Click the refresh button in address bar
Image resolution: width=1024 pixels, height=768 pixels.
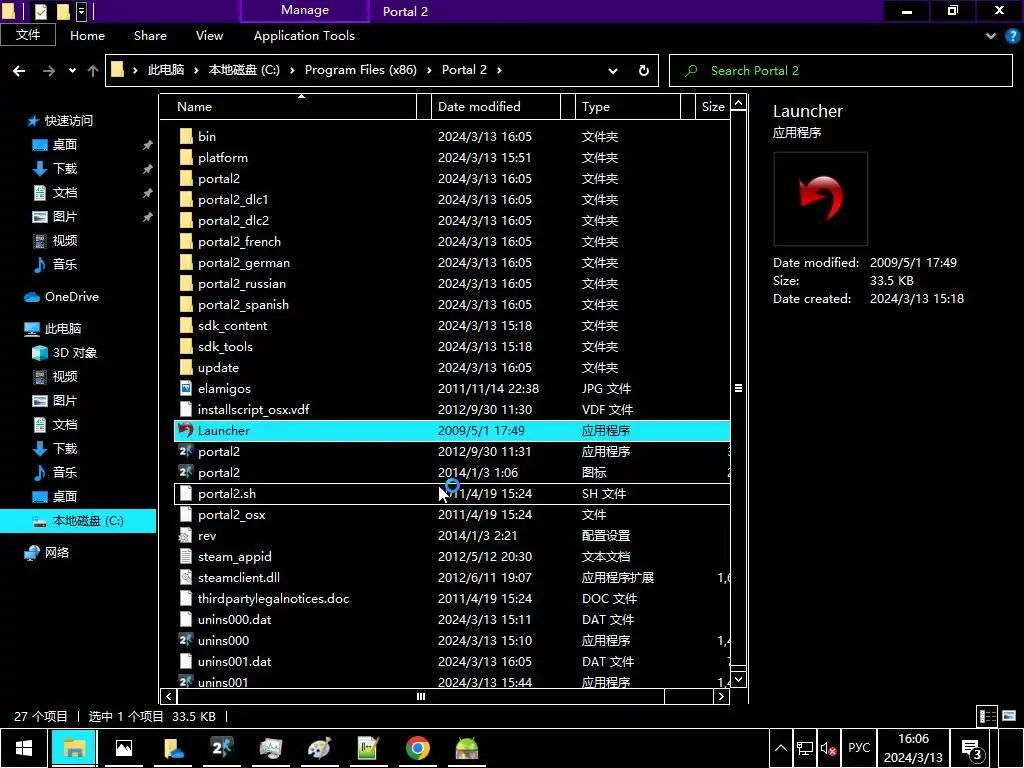coord(643,71)
